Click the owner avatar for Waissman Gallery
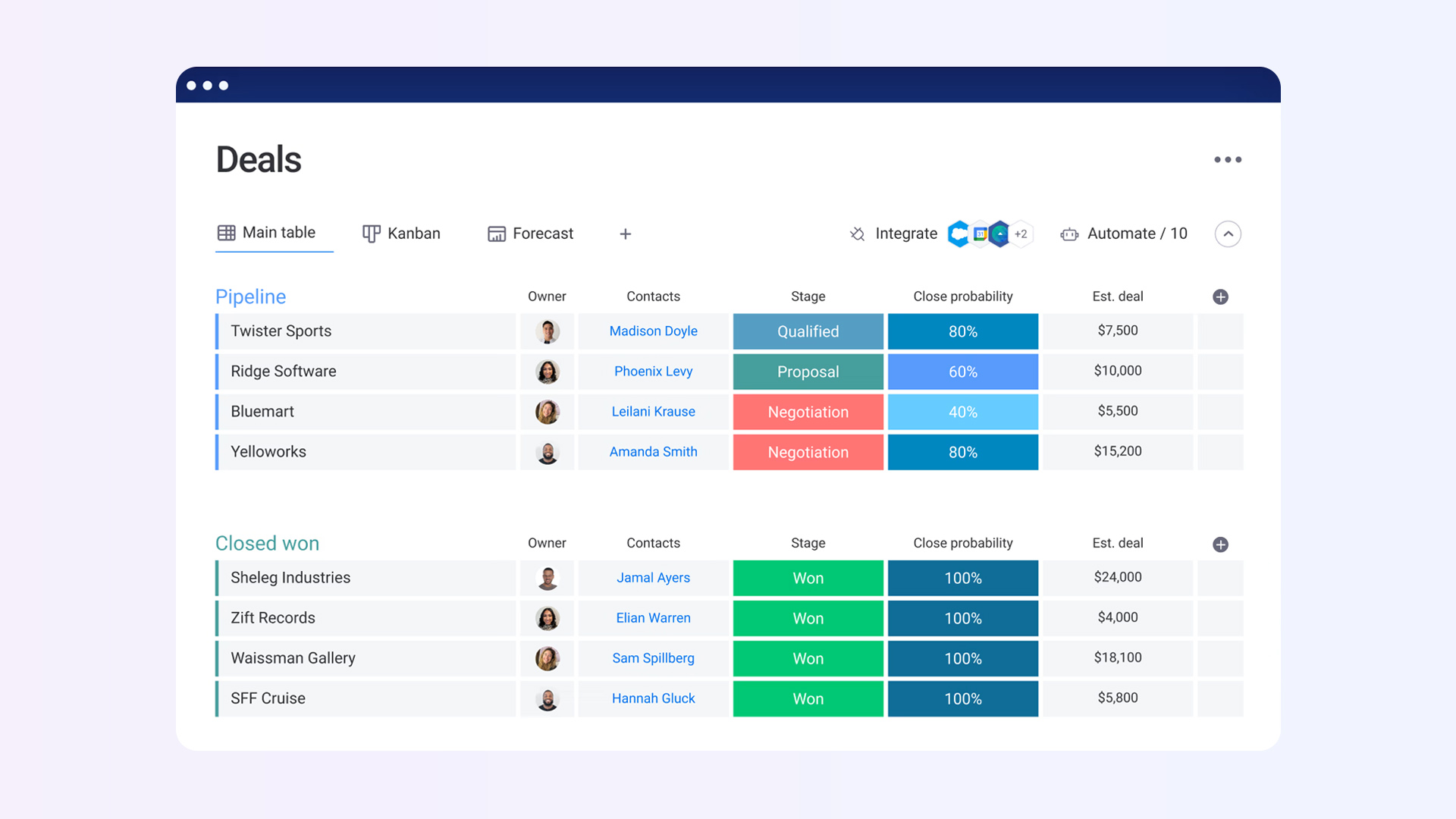Image resolution: width=1456 pixels, height=819 pixels. pyautogui.click(x=548, y=658)
